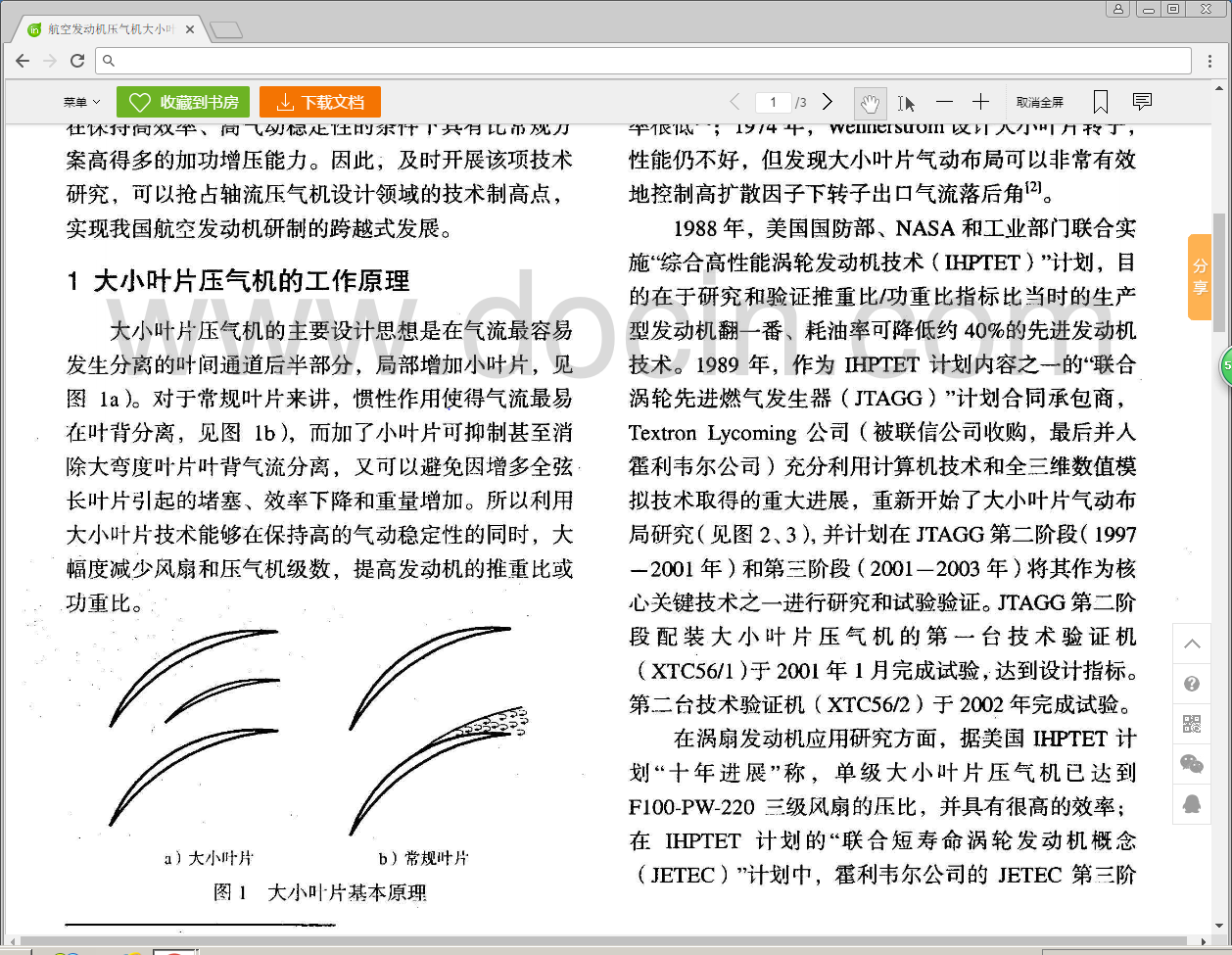
Task: Open a new browser tab
Action: 226,30
